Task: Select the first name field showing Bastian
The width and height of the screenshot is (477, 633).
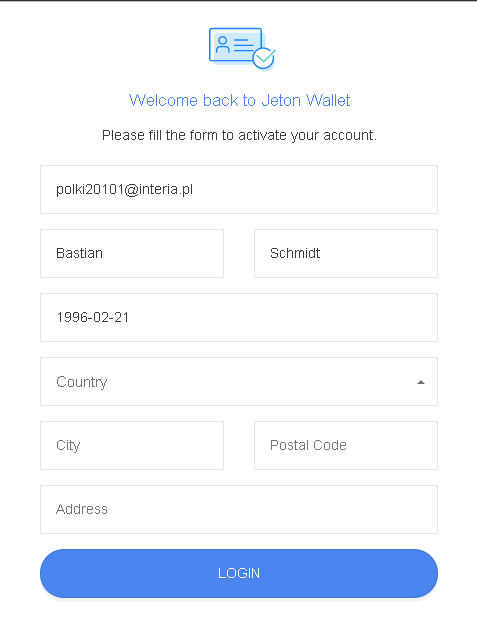Action: click(132, 254)
